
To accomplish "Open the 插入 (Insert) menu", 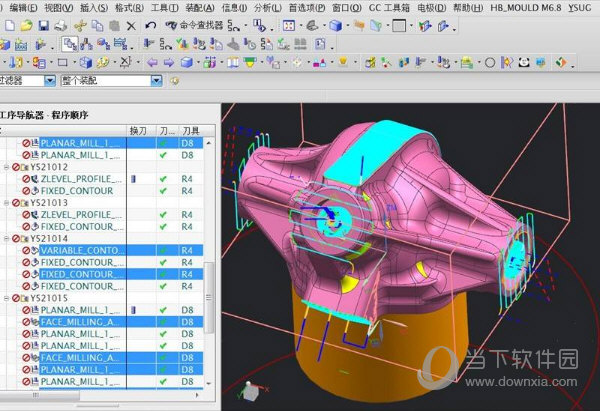I will coord(94,8).
